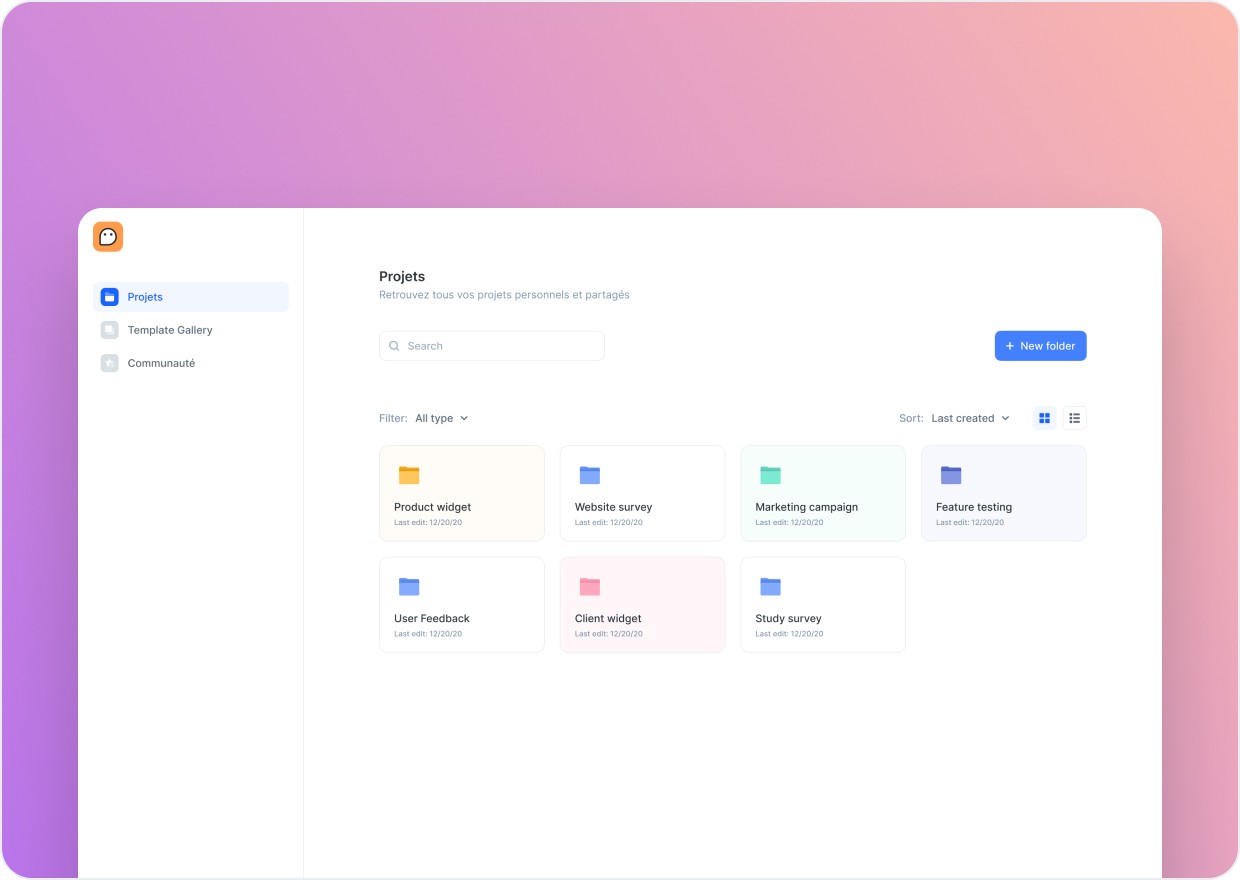Click the blue Study survey folder icon
The width and height of the screenshot is (1240, 880).
click(x=770, y=586)
